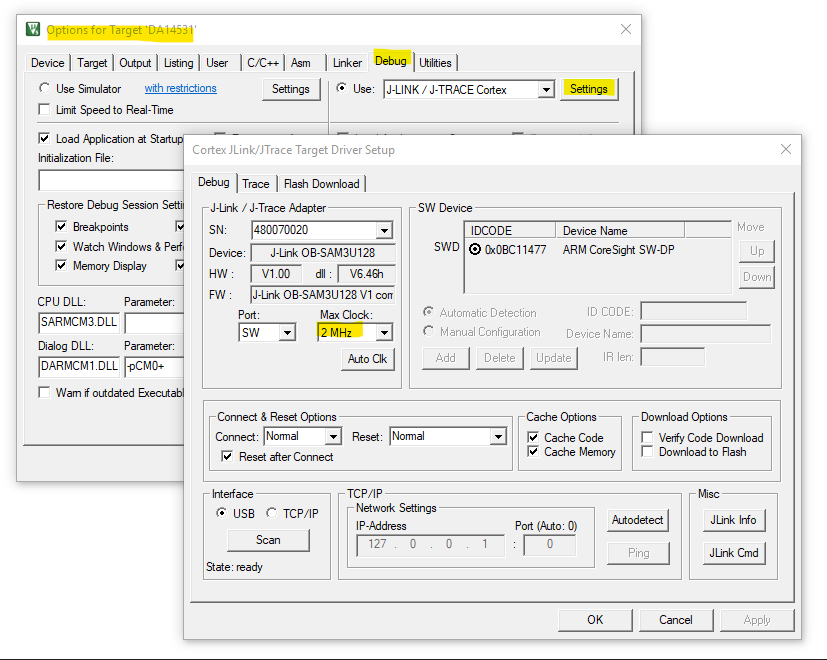Select the 0x0BC11477 SWD device radio button
Image resolution: width=827 pixels, height=660 pixels.
(x=475, y=249)
